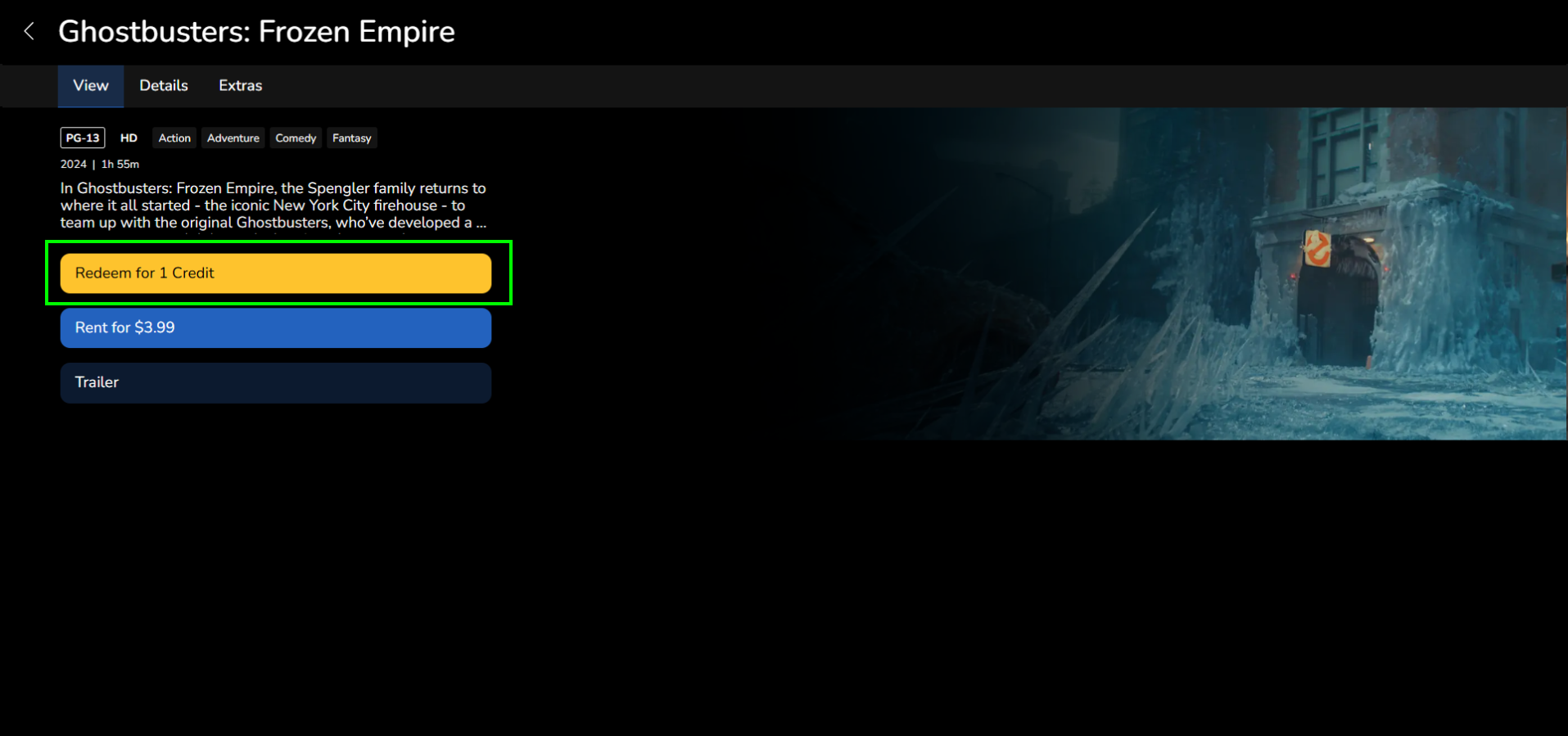The height and width of the screenshot is (736, 1568).
Task: Play the Trailer
Action: coord(276,382)
